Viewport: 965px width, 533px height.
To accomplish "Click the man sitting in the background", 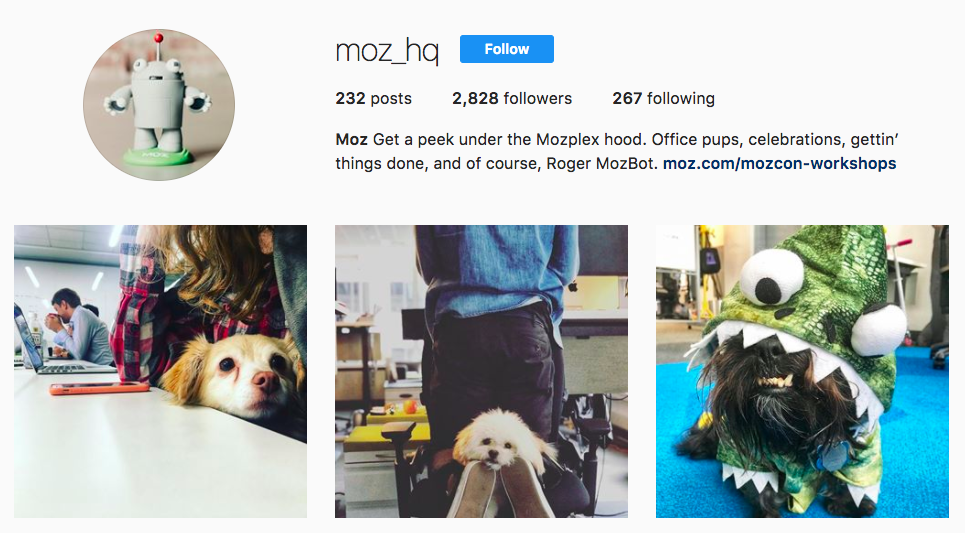I will click(x=80, y=327).
